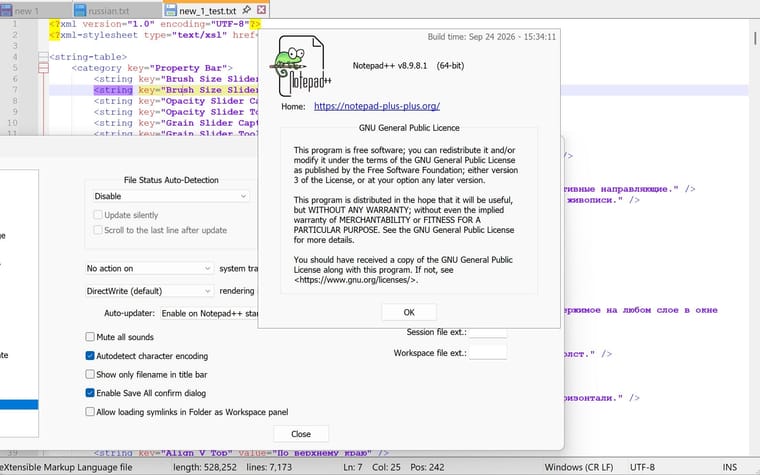Click the vertical scrollbar thumb in the editor
Viewport: 760px width, 475px height.
pos(755,38)
